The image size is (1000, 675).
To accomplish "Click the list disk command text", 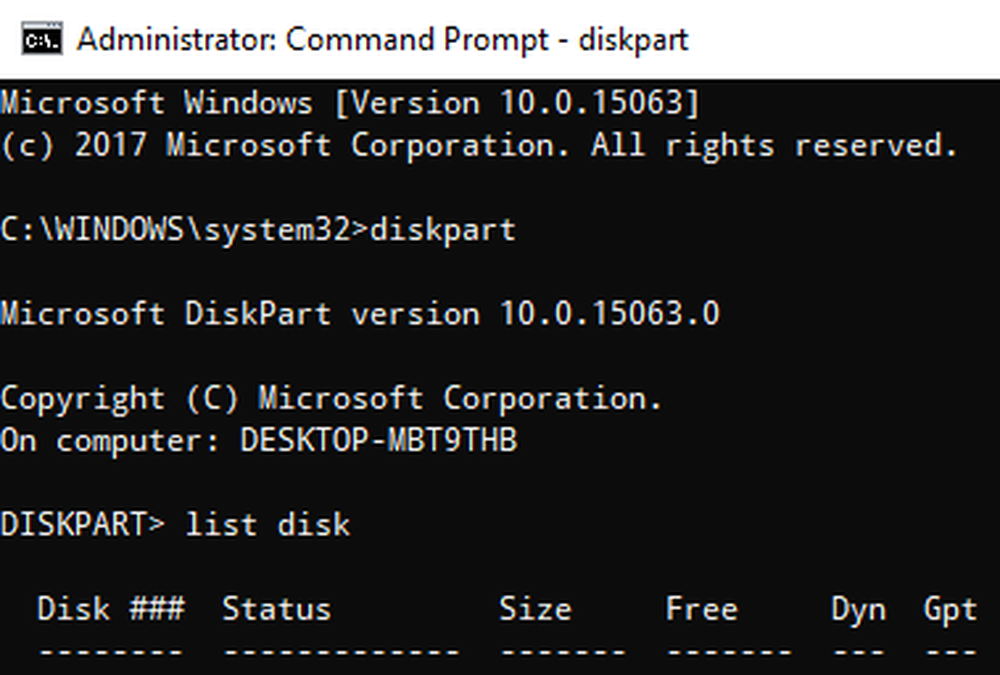I will (268, 524).
